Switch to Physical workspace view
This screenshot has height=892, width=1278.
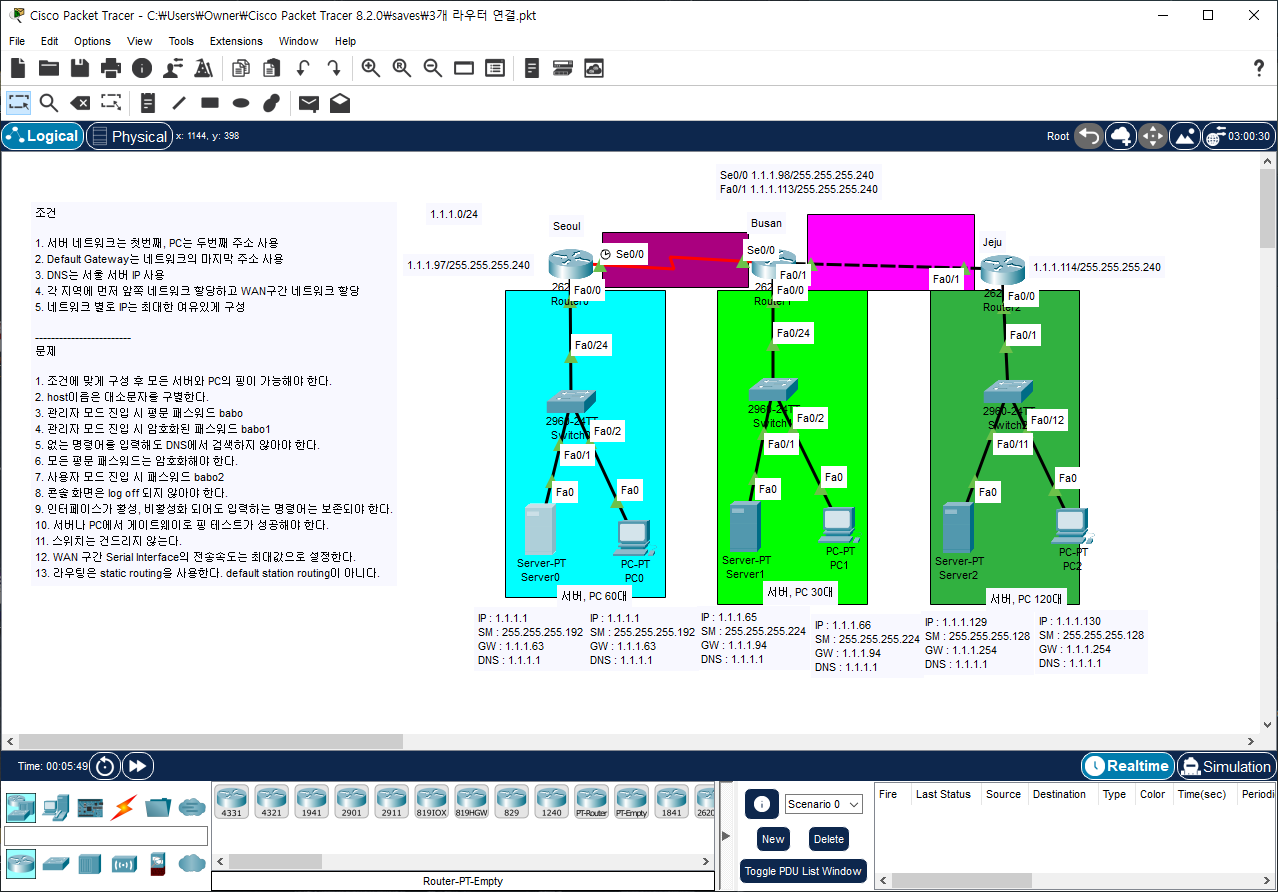click(x=129, y=136)
